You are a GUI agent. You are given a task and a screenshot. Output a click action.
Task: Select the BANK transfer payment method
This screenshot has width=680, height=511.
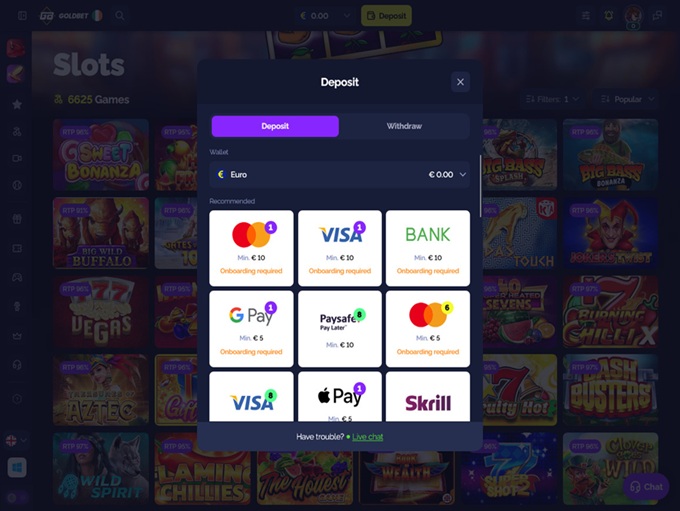428,248
